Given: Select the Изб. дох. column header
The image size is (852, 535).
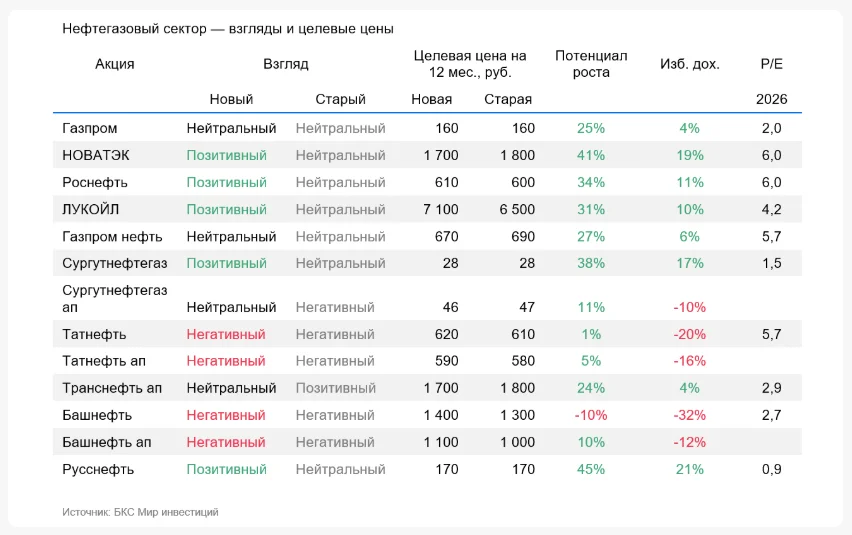Looking at the screenshot, I should coord(690,64).
